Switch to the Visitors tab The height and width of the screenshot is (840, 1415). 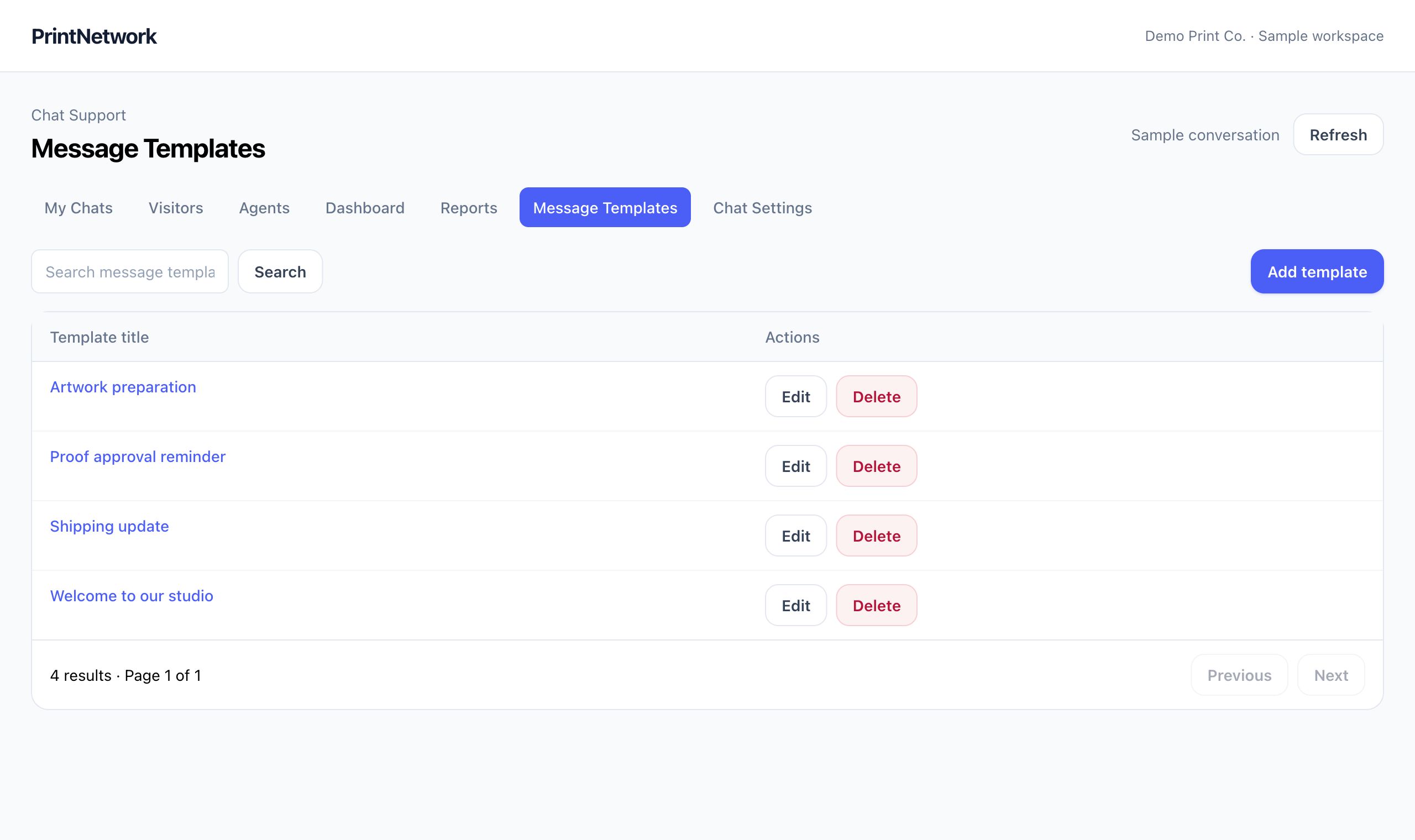[176, 208]
